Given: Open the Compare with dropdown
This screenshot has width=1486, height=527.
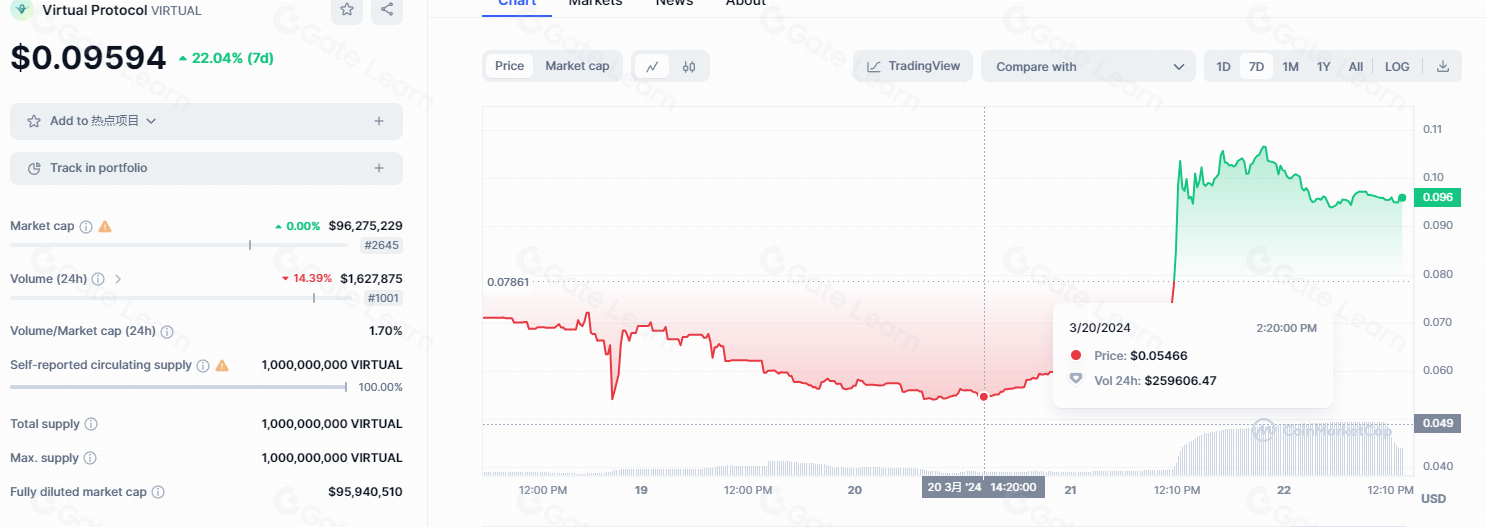Looking at the screenshot, I should (1088, 67).
